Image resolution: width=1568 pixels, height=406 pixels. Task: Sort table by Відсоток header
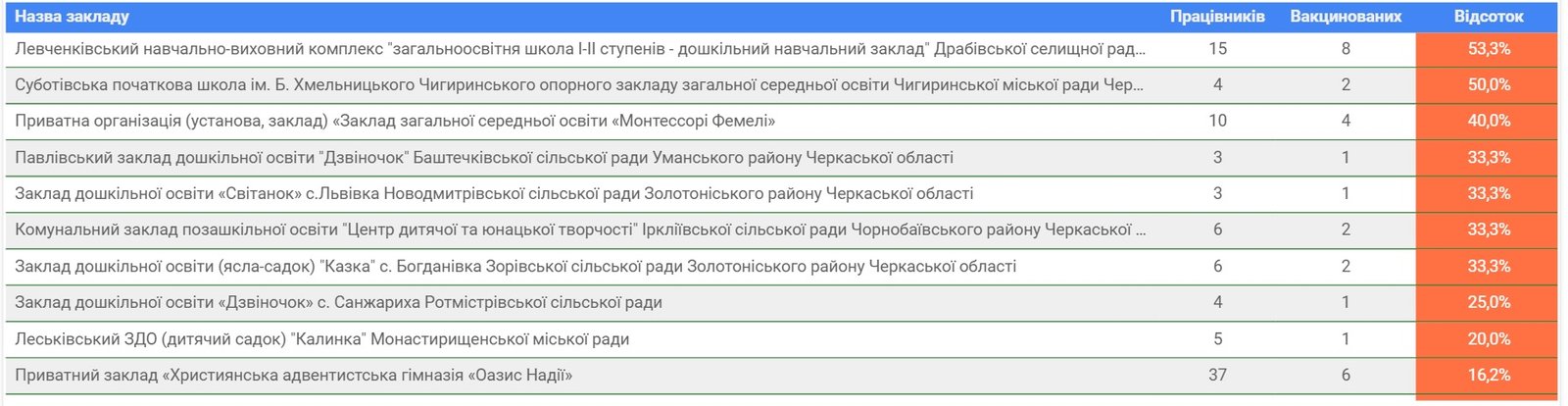(1488, 17)
